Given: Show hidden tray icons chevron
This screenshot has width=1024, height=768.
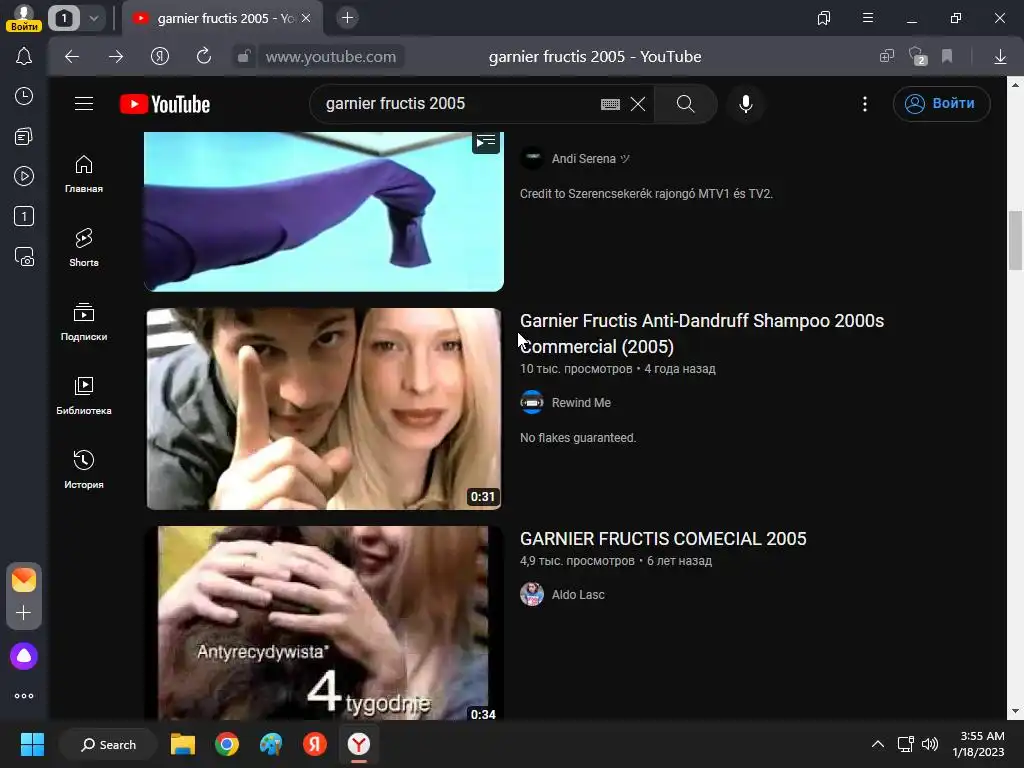Looking at the screenshot, I should click(878, 744).
